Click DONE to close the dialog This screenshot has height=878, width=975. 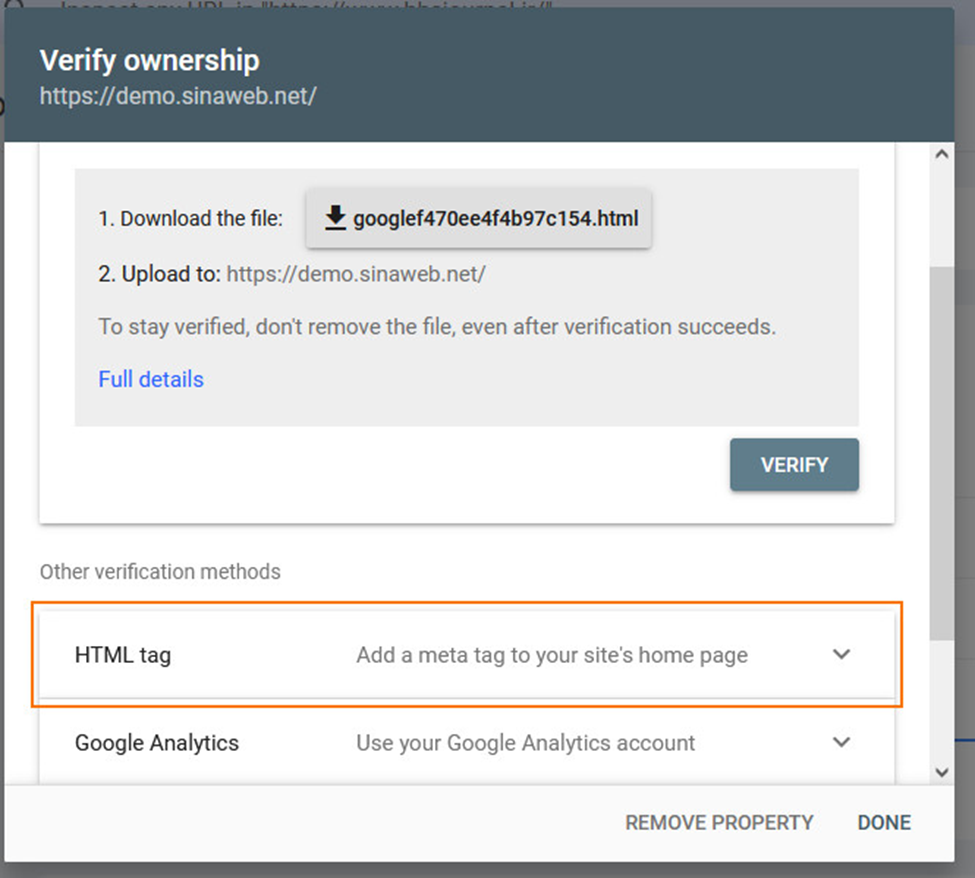click(884, 823)
